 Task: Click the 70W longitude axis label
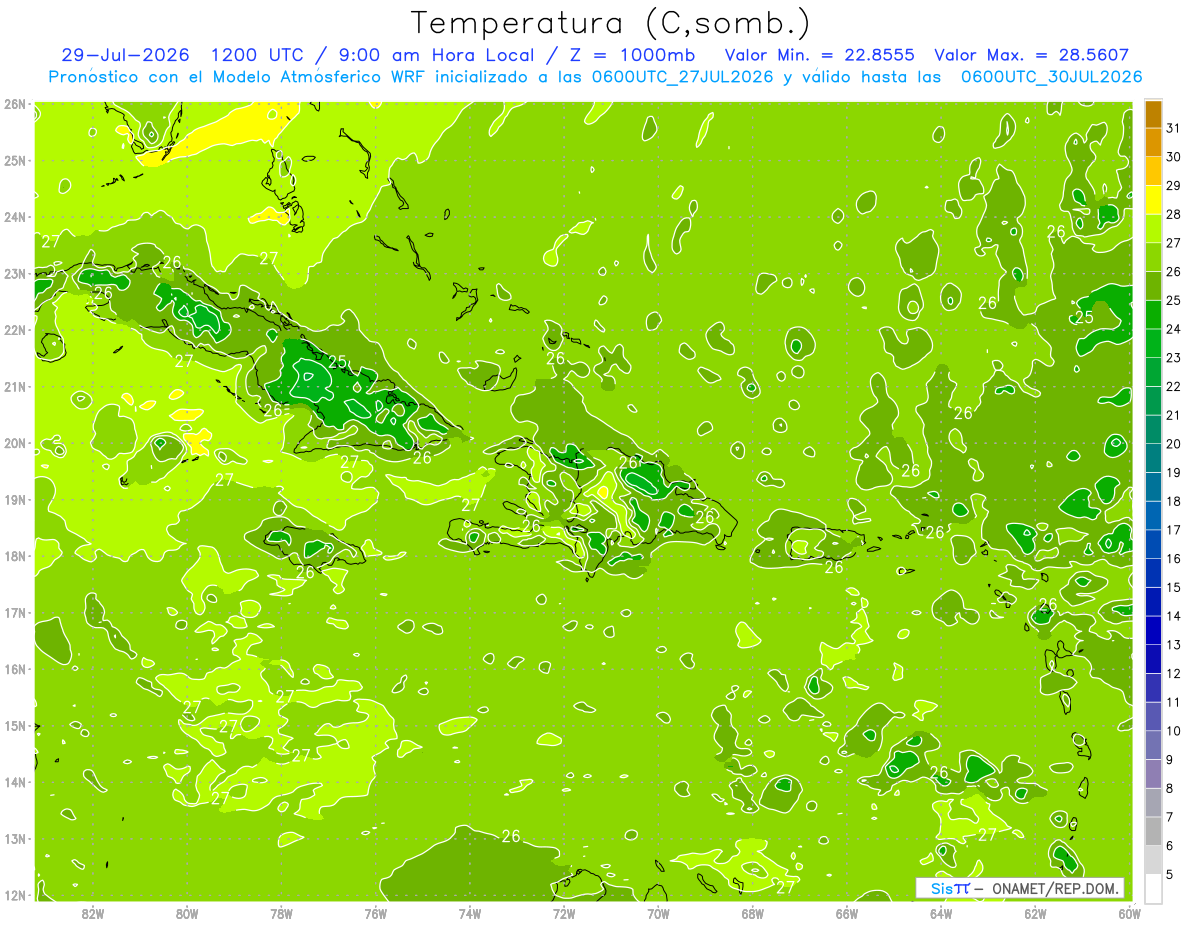click(658, 913)
